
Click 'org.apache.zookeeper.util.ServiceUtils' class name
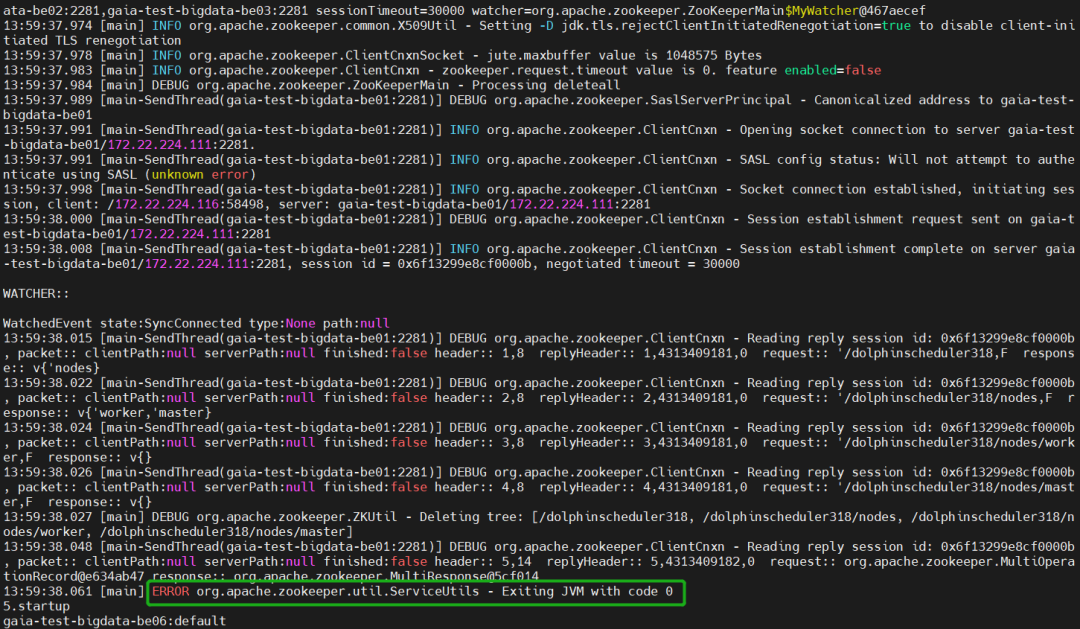pyautogui.click(x=338, y=591)
